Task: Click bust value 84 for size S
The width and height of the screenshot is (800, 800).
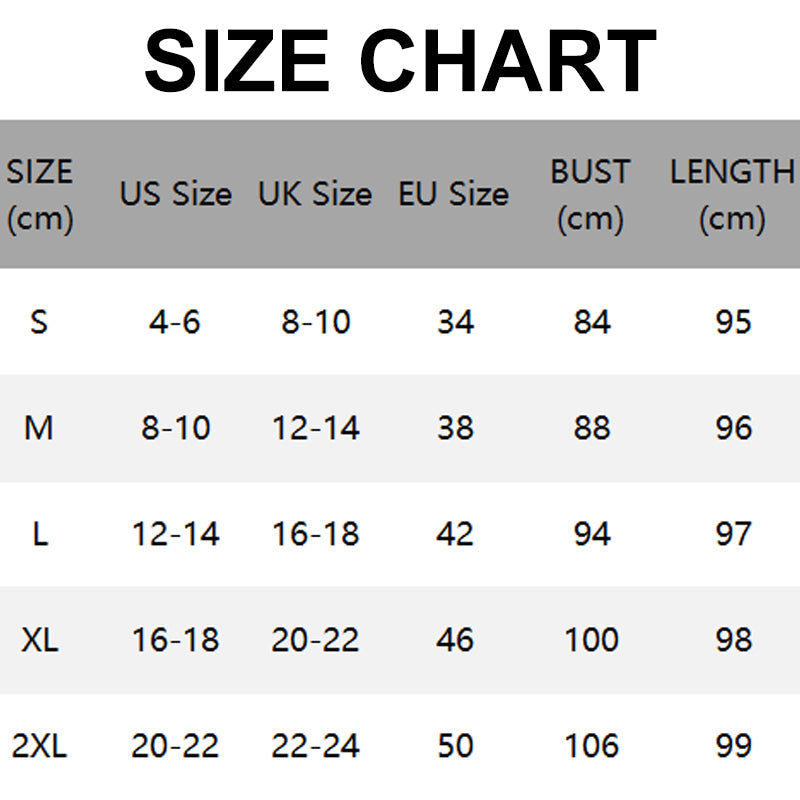Action: tap(591, 322)
